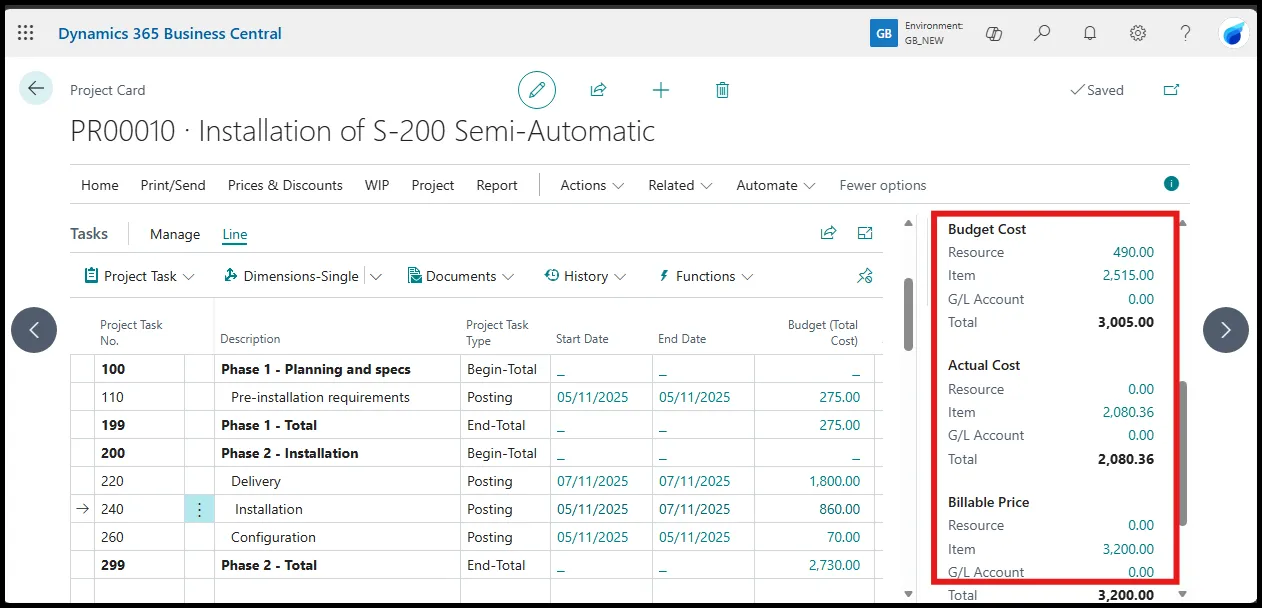Click budget 1,800.00 on Delivery row

point(834,481)
